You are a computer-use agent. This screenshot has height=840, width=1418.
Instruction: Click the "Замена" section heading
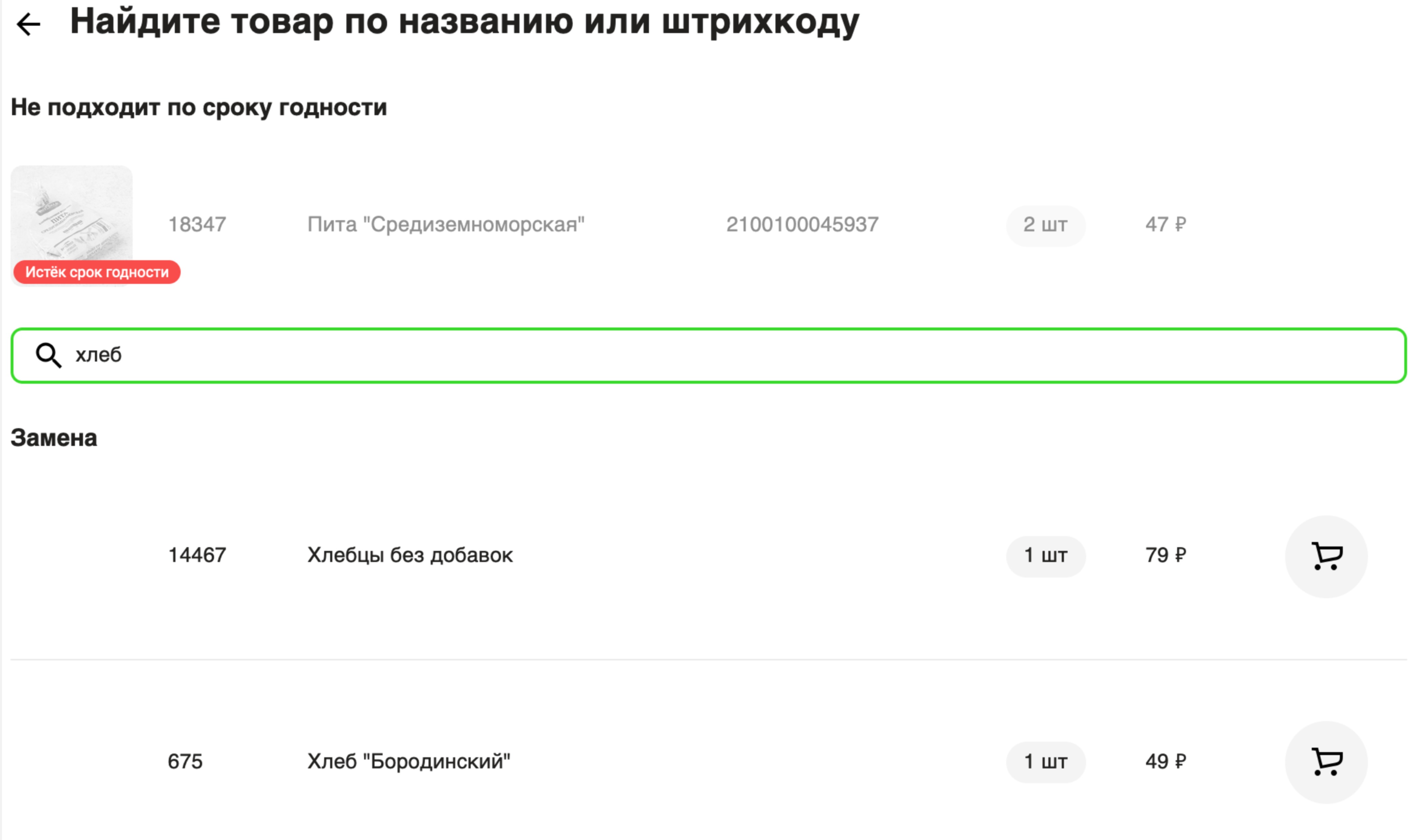point(54,438)
